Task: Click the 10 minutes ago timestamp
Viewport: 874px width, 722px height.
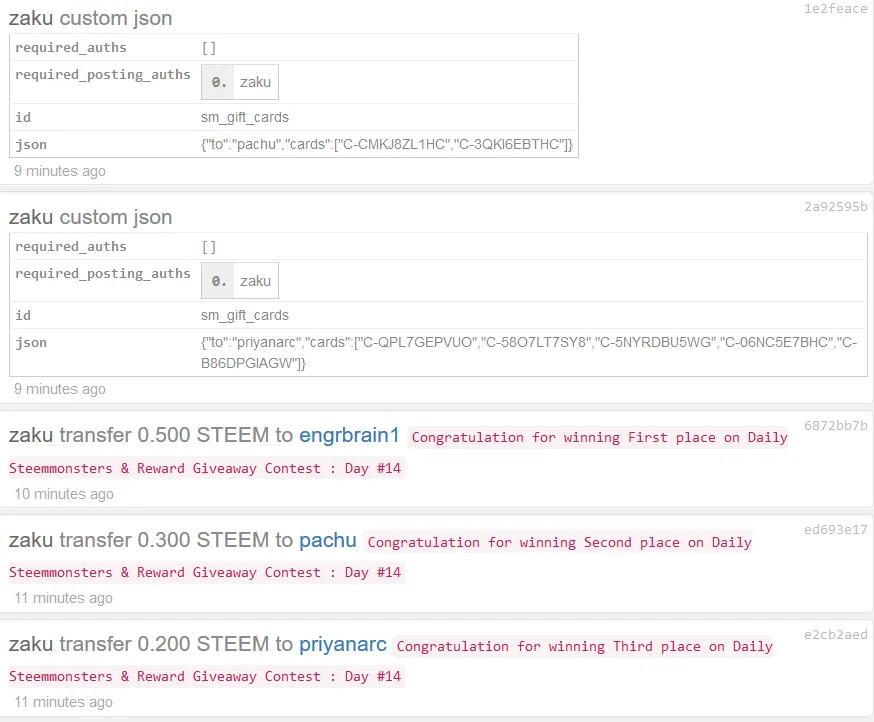Action: 64,494
